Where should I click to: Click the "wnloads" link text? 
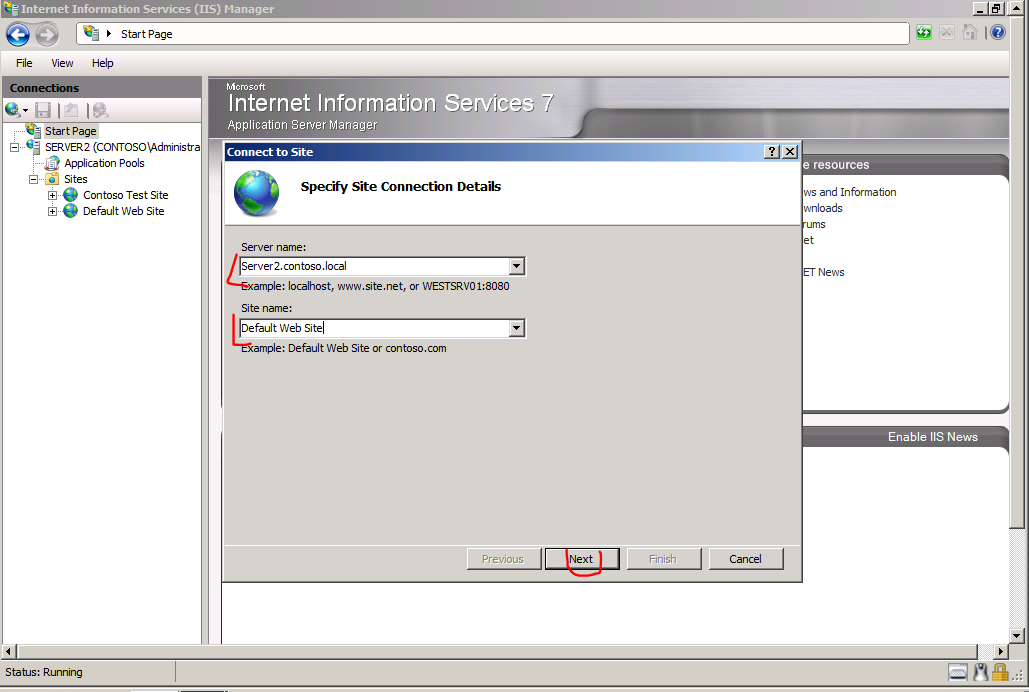(823, 208)
